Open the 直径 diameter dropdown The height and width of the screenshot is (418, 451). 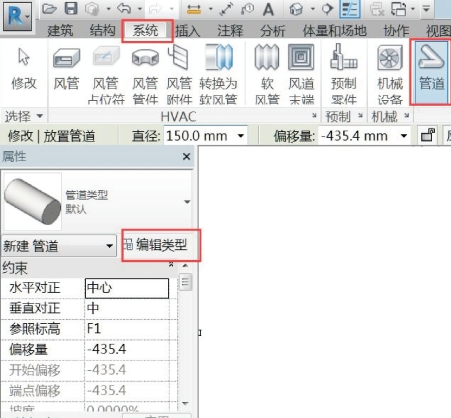(241, 136)
